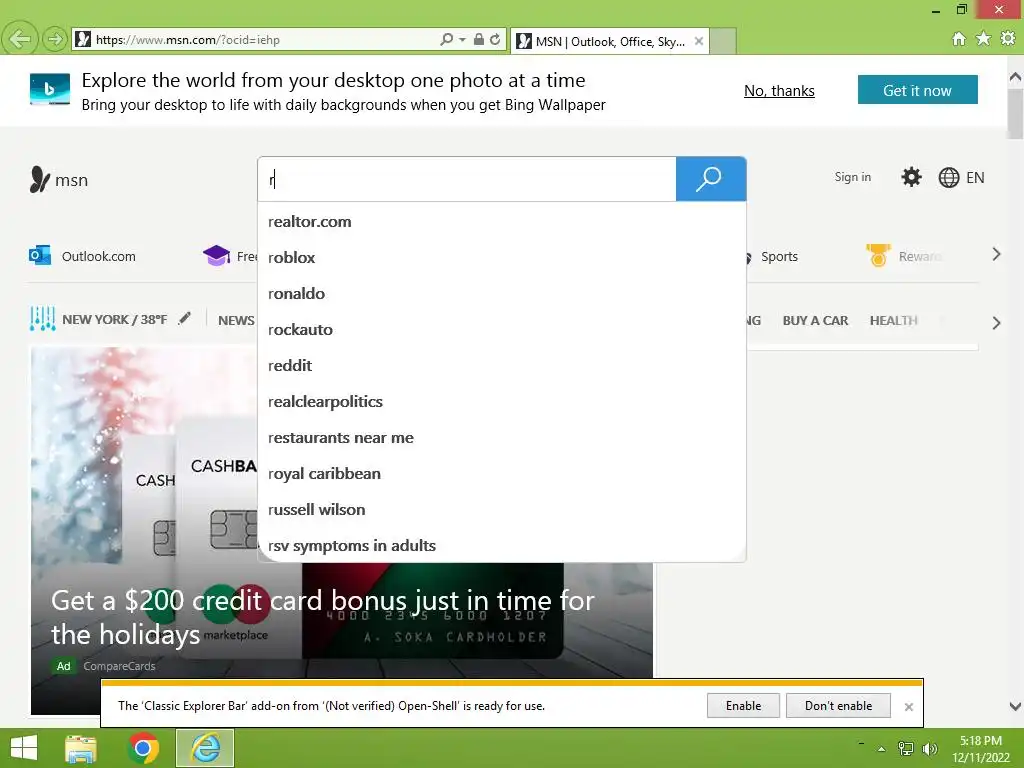
Task: Open the $200 credit card bonus article
Action: (323, 617)
